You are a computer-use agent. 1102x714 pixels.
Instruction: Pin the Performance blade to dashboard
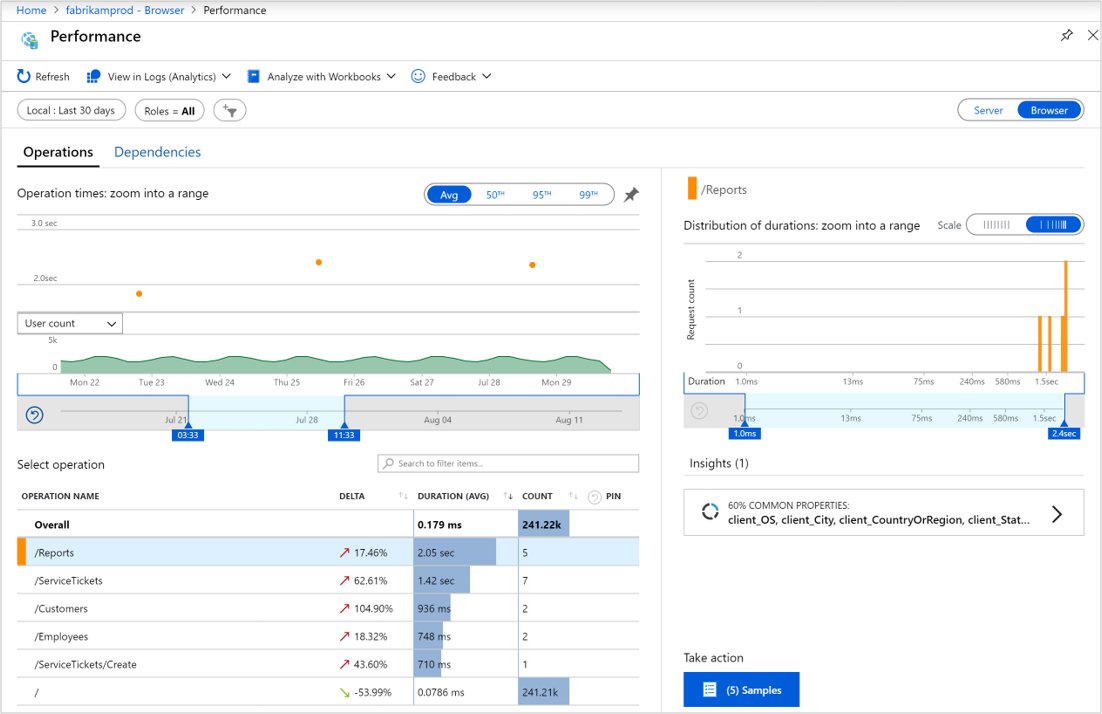coord(1066,35)
